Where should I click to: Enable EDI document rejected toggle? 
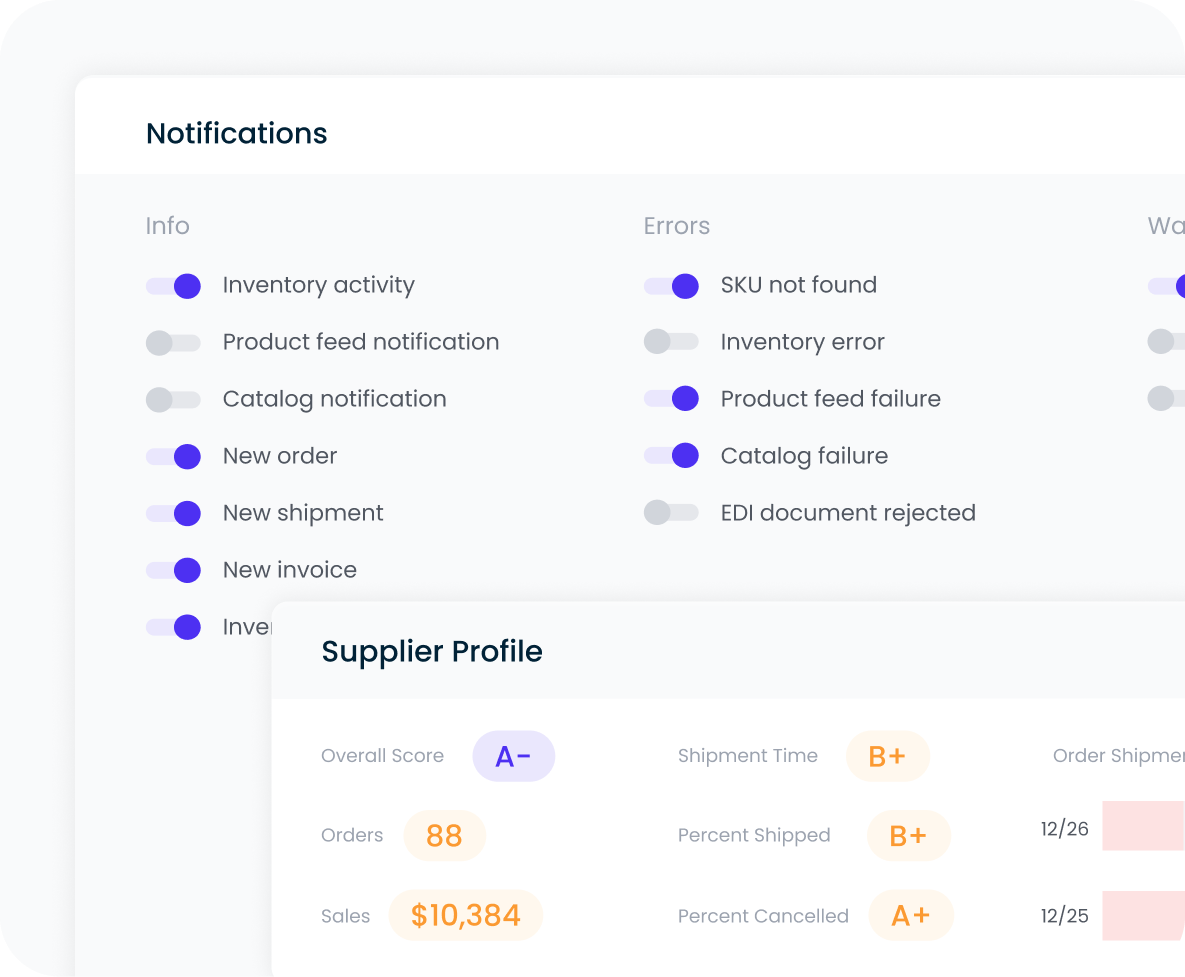[x=671, y=514]
